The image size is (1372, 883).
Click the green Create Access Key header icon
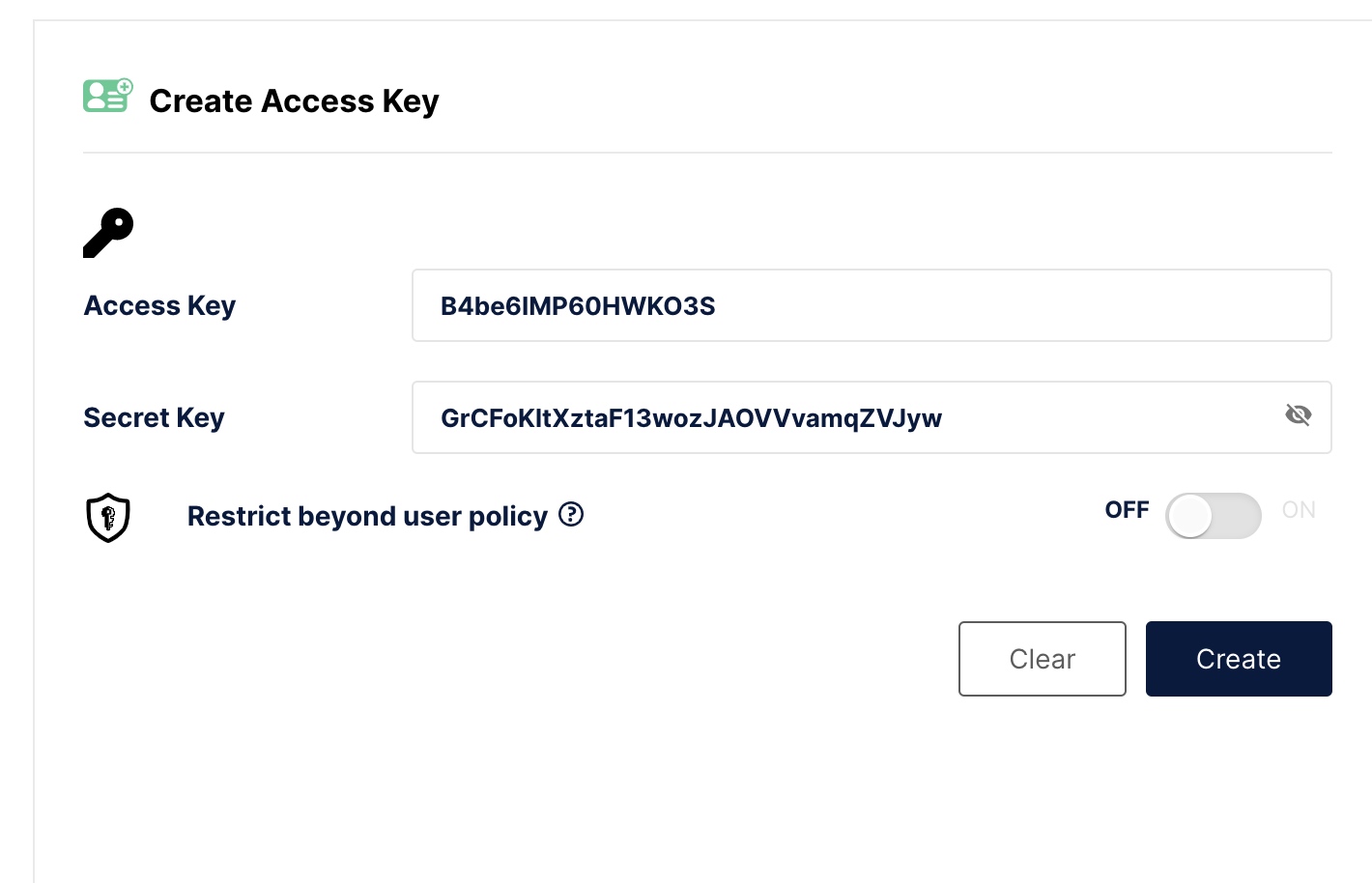point(107,96)
